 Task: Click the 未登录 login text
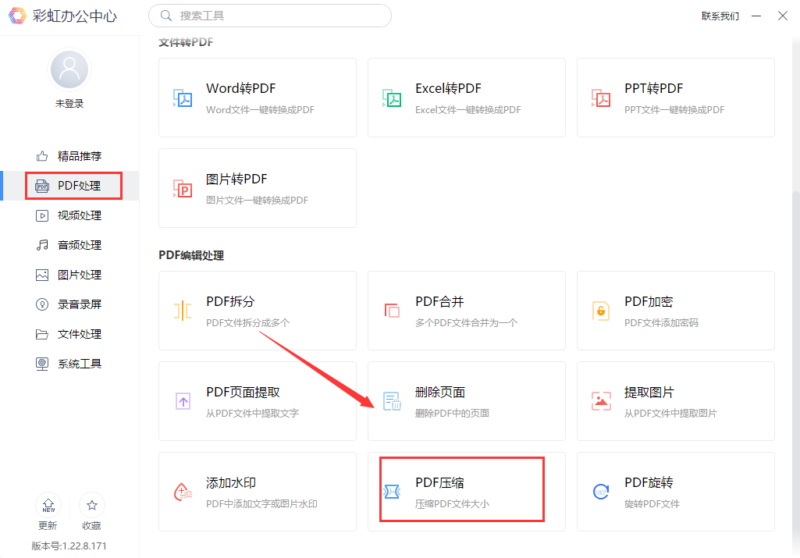(x=69, y=104)
